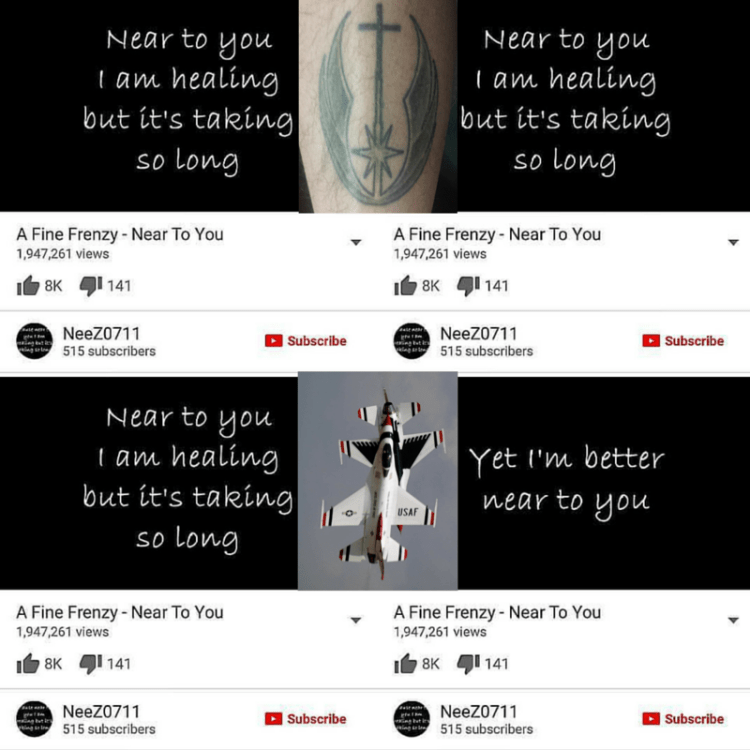Expand bottom-left video description arrow
This screenshot has height=750, width=750.
pyautogui.click(x=355, y=620)
